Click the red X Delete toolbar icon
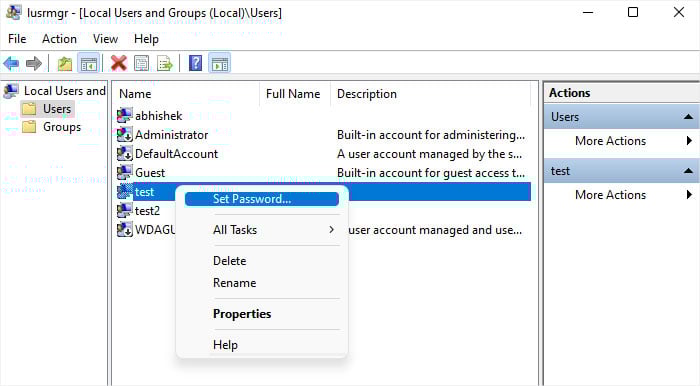 (x=119, y=63)
